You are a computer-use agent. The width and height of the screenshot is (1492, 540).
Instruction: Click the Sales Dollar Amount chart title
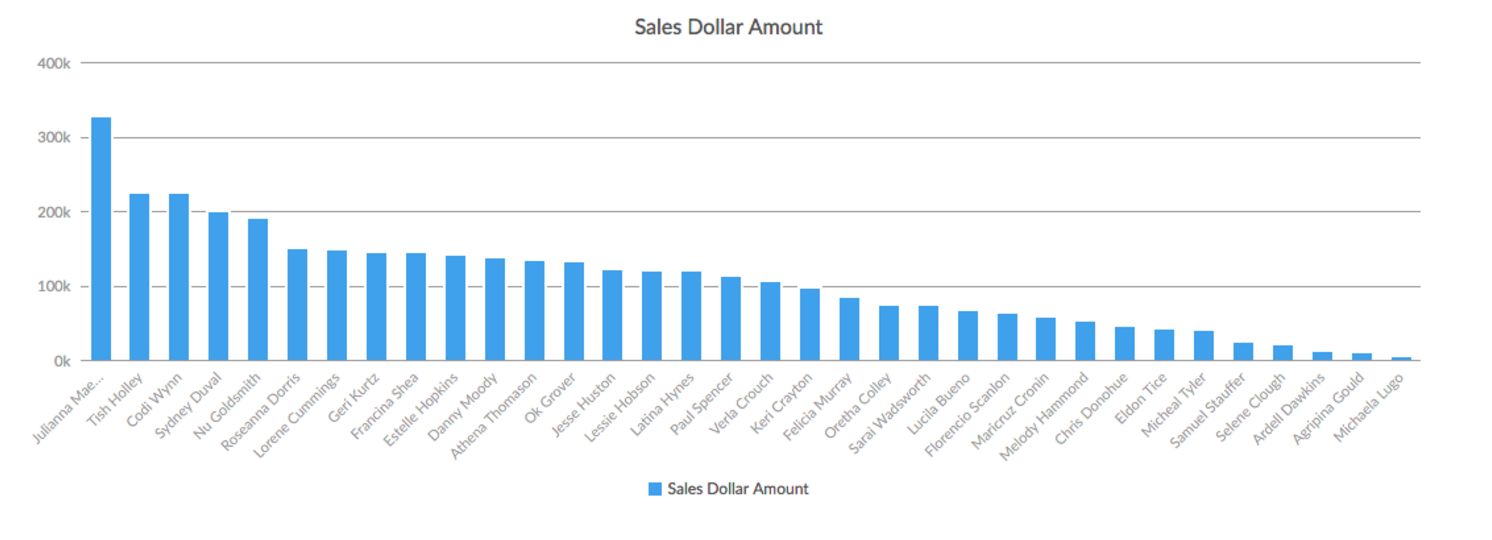point(728,27)
